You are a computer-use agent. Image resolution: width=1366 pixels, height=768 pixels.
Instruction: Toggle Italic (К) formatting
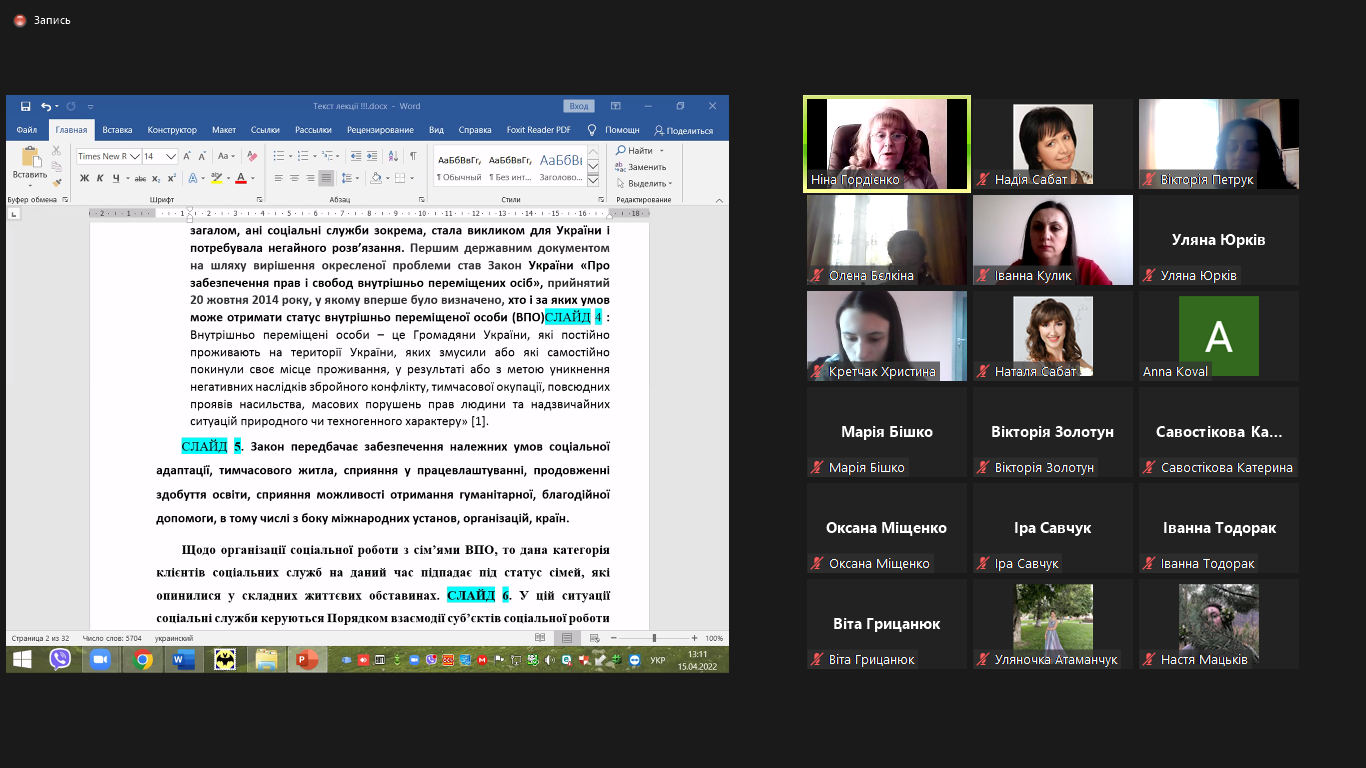pos(100,178)
